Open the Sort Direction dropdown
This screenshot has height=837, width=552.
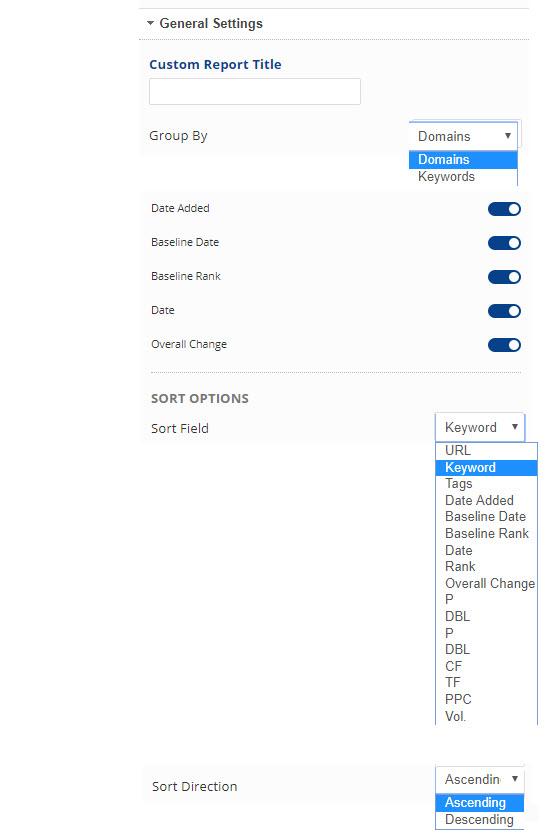point(480,779)
